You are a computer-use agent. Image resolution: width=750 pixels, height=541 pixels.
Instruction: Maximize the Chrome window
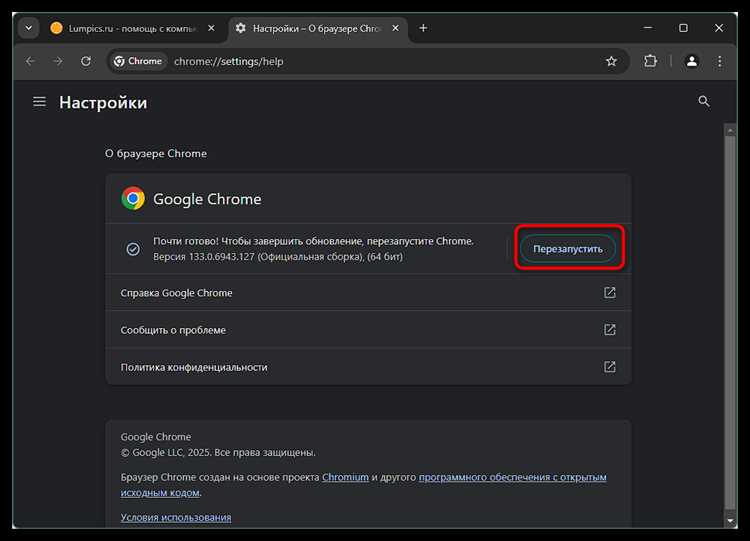683,28
